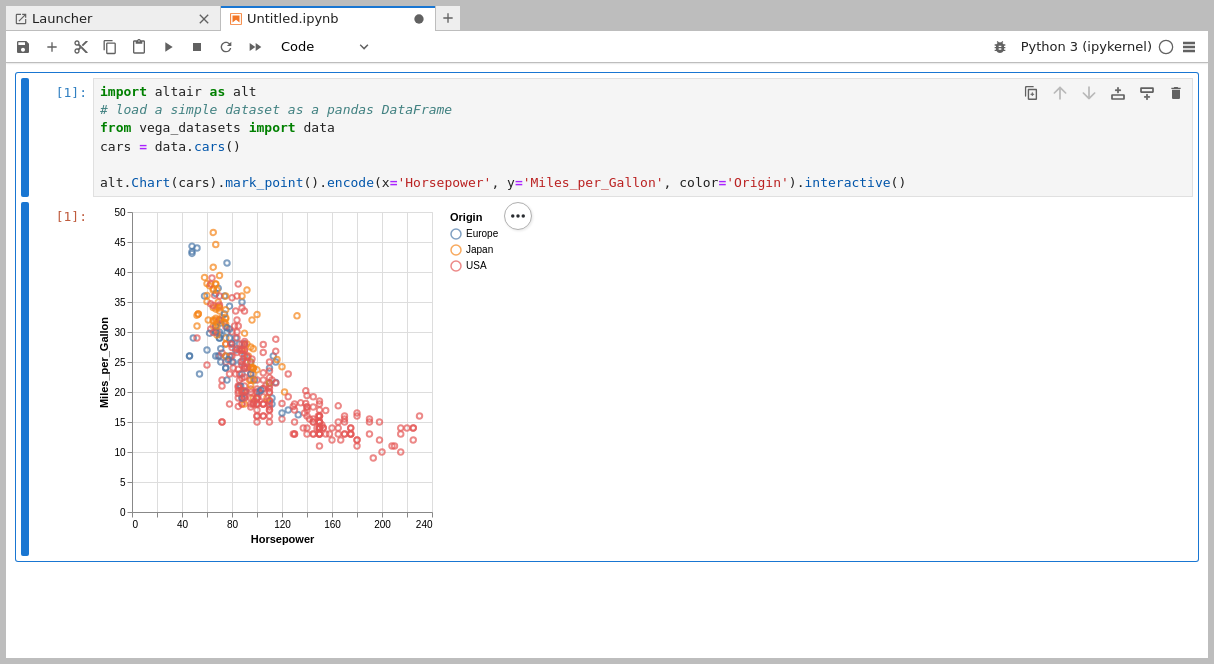1214x664 pixels.
Task: Click the Japan orange legend symbol
Action: click(x=456, y=250)
